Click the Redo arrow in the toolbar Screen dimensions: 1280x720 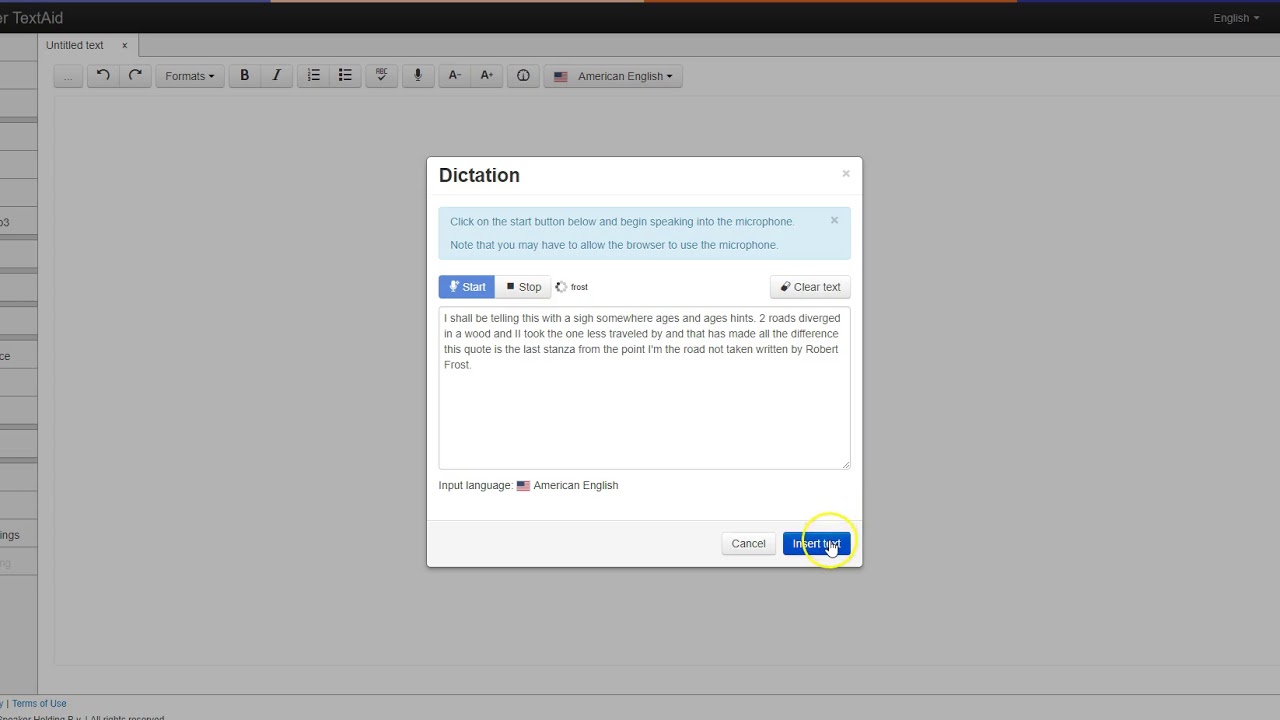point(135,76)
